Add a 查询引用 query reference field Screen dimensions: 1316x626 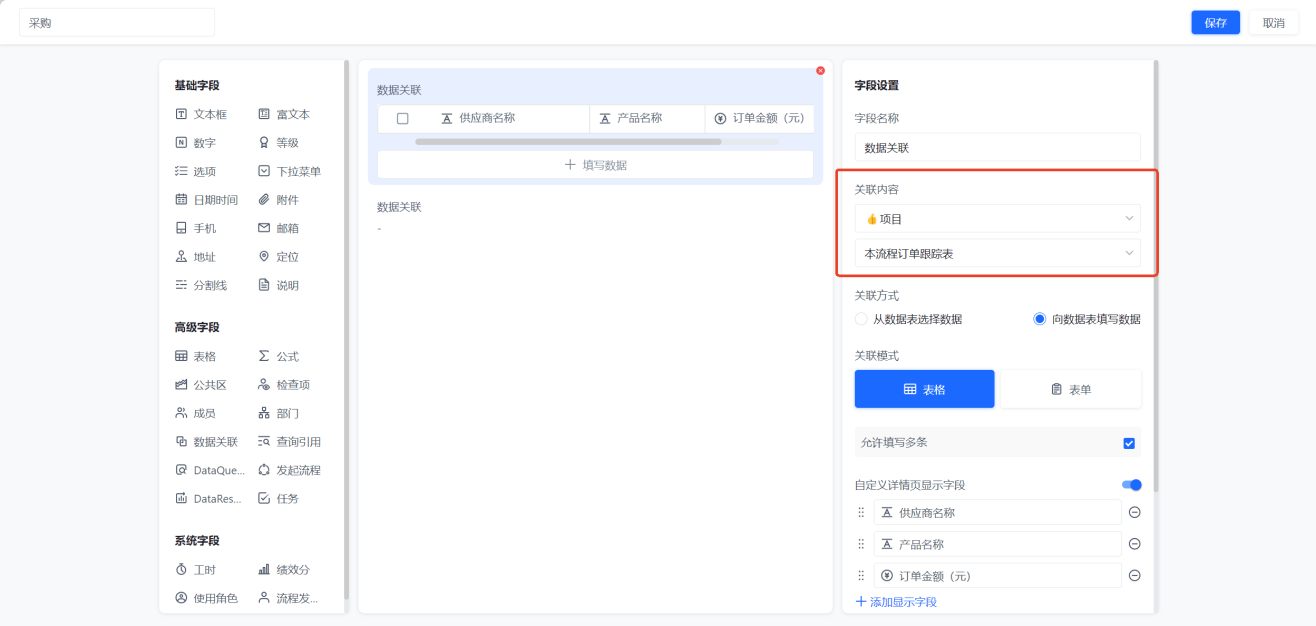point(290,442)
